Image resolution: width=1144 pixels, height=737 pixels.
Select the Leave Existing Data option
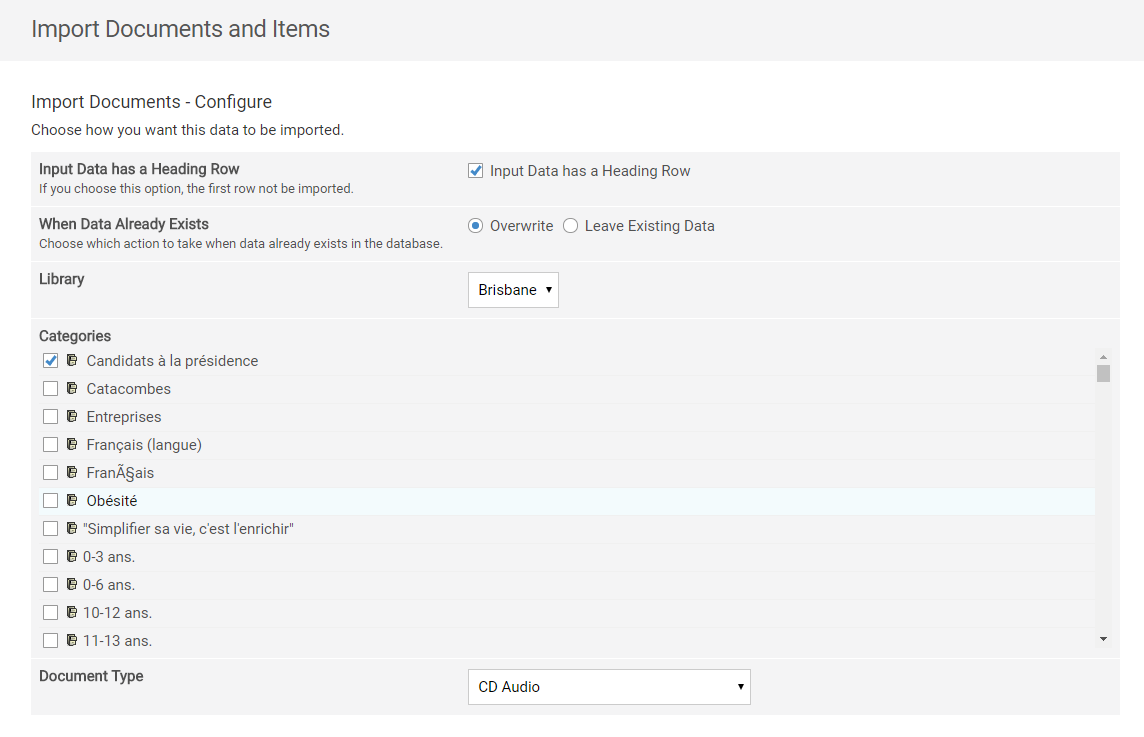570,226
